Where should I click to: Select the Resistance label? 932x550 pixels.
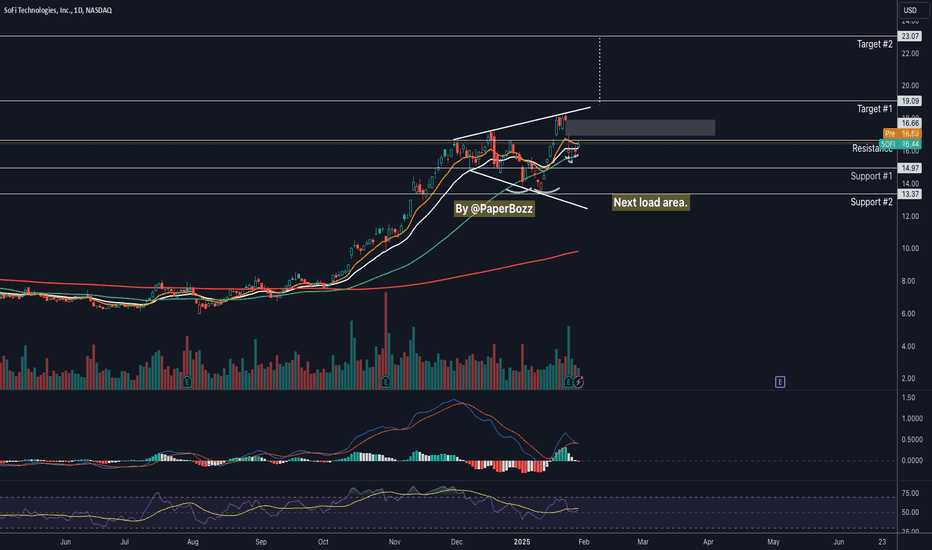(x=872, y=148)
